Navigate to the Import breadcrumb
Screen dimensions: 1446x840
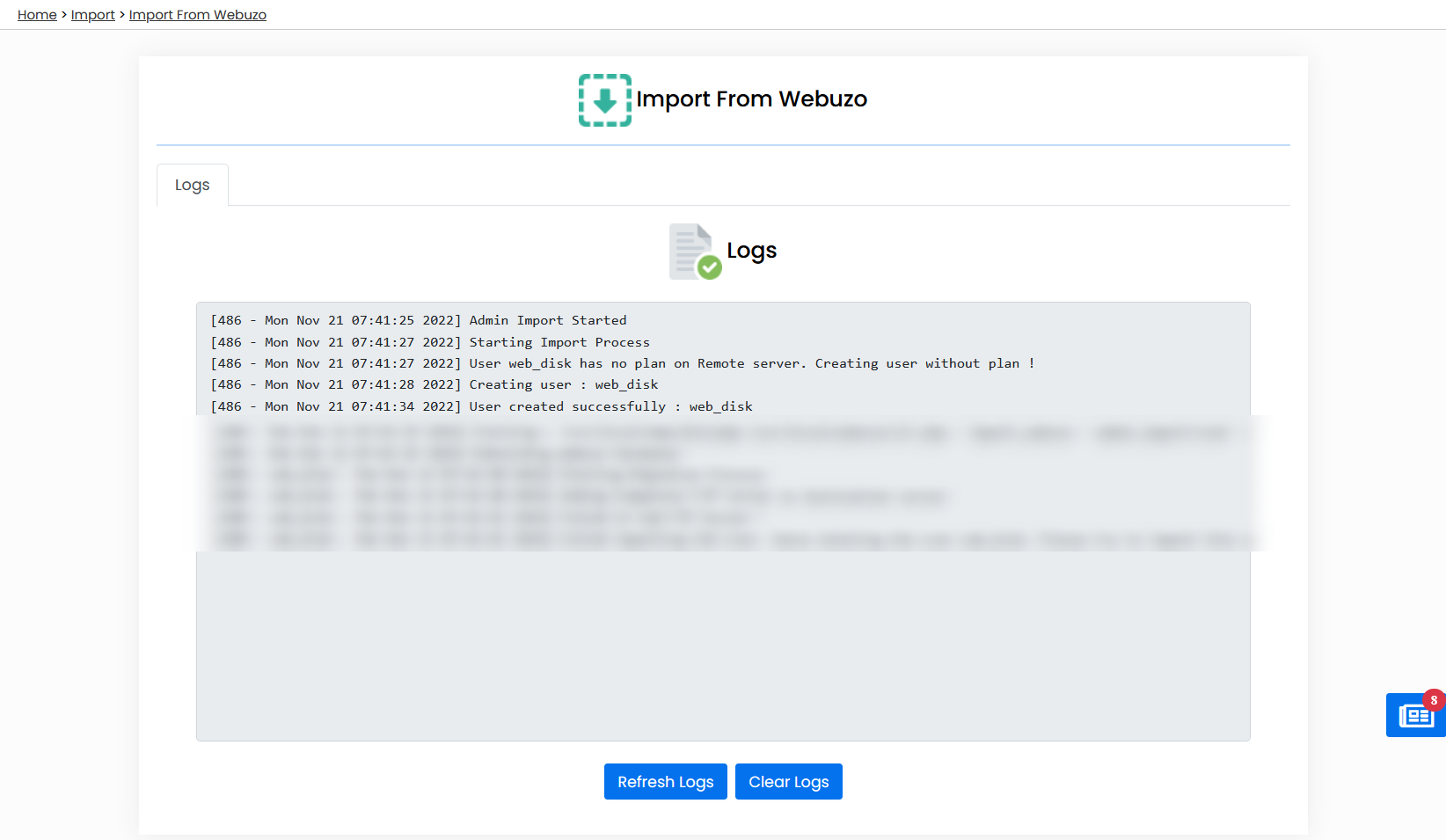(92, 14)
